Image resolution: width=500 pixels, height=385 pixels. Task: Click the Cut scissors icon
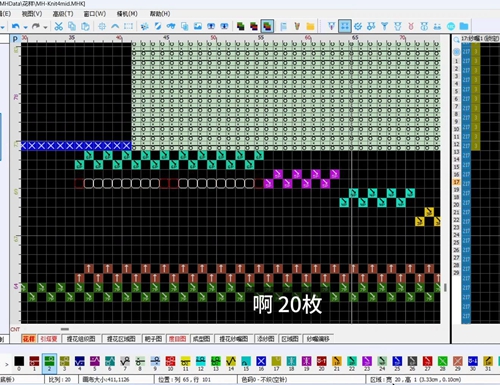tap(59, 26)
